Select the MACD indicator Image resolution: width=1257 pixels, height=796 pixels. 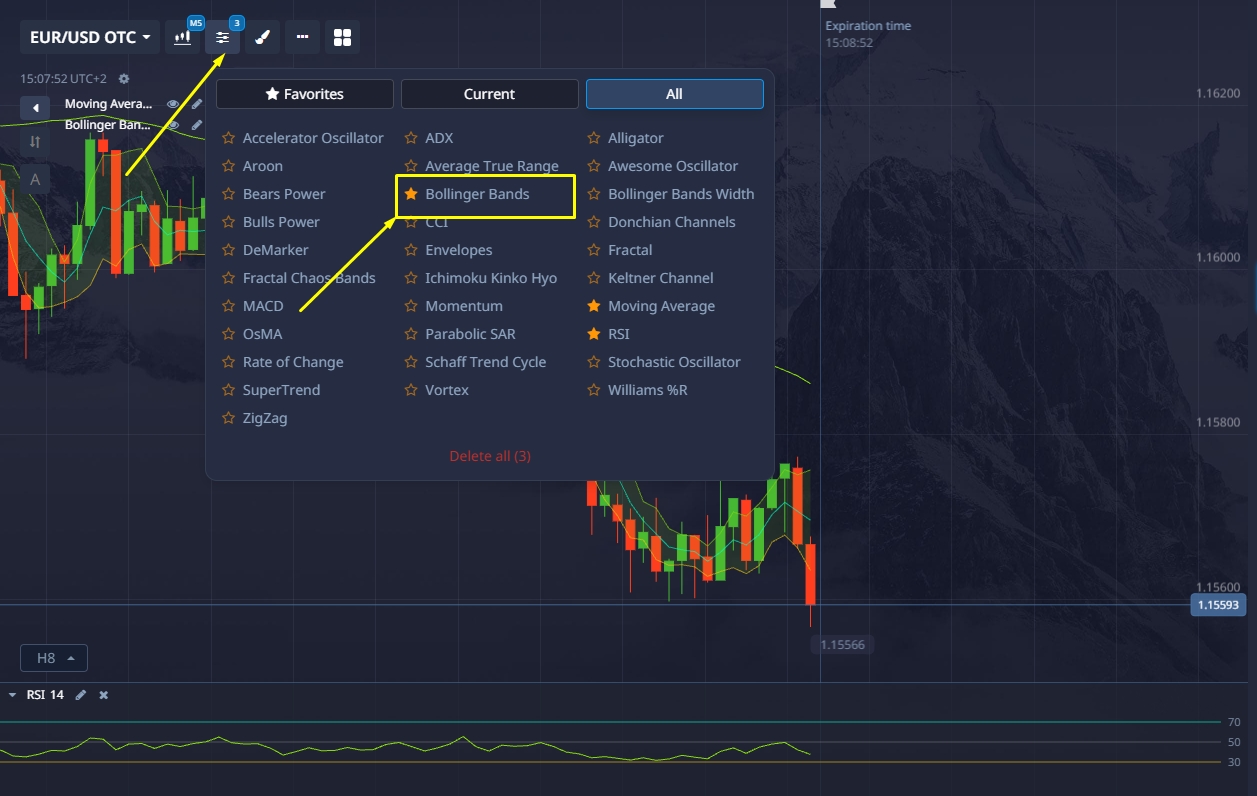point(262,306)
